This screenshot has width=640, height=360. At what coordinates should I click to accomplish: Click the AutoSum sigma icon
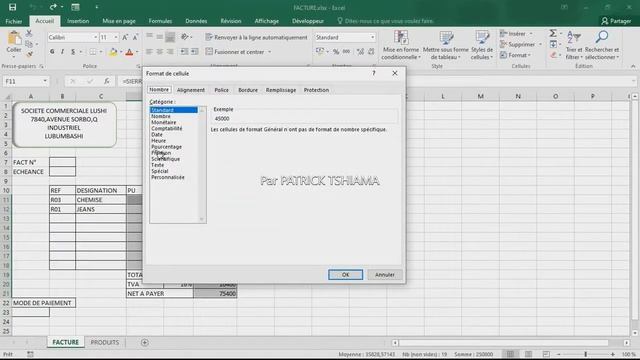point(553,33)
